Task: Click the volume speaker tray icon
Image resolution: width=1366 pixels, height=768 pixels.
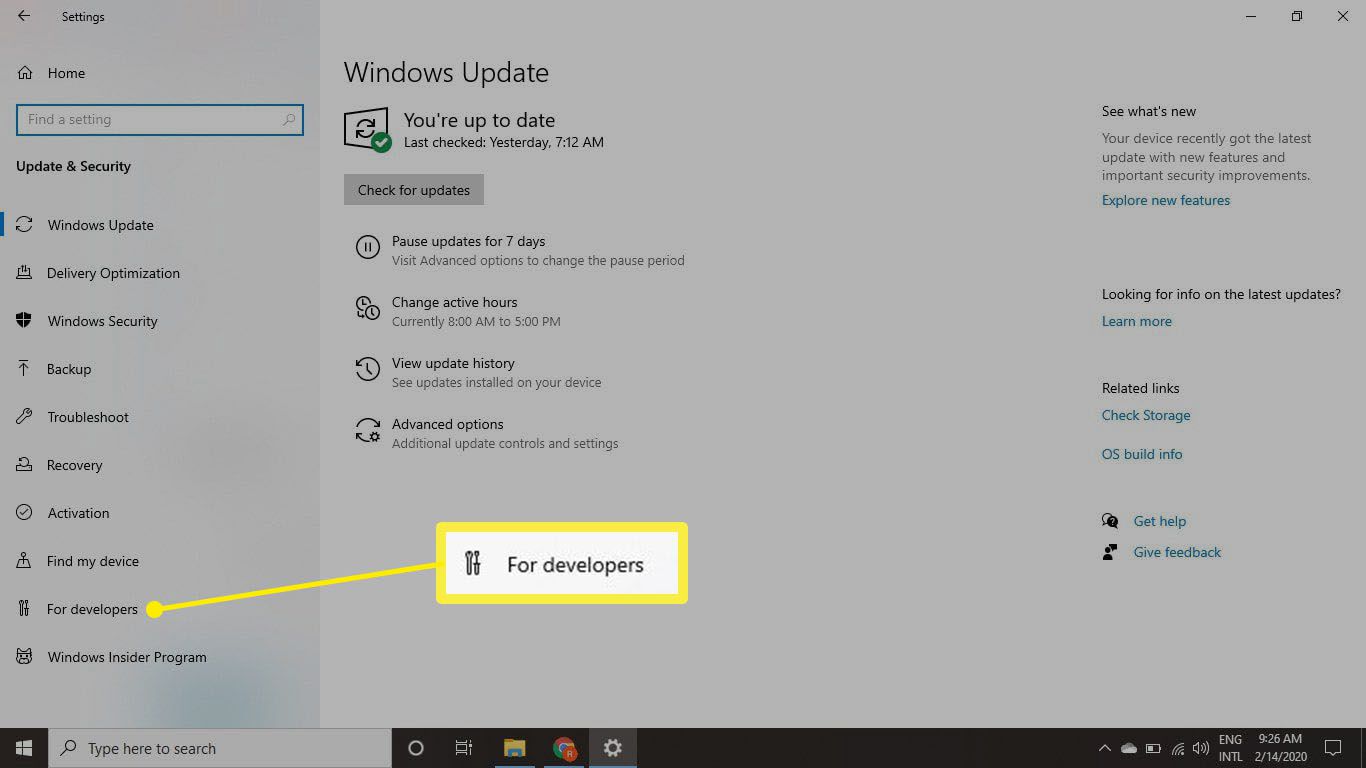Action: click(1200, 748)
